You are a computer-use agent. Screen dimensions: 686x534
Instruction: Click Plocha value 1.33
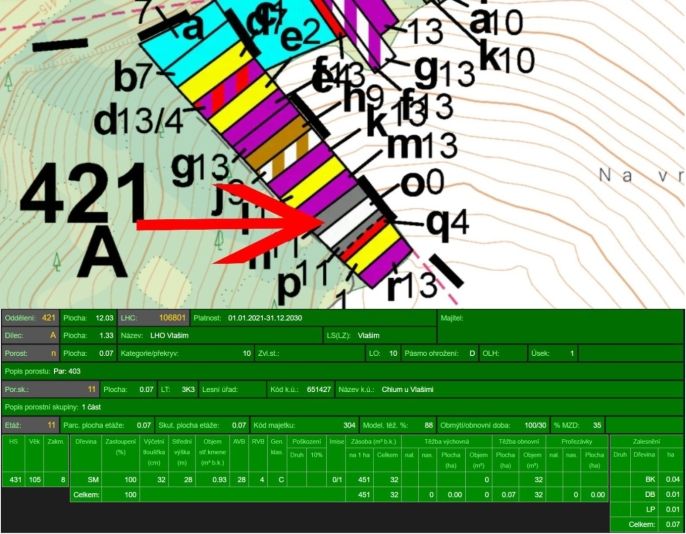(105, 335)
